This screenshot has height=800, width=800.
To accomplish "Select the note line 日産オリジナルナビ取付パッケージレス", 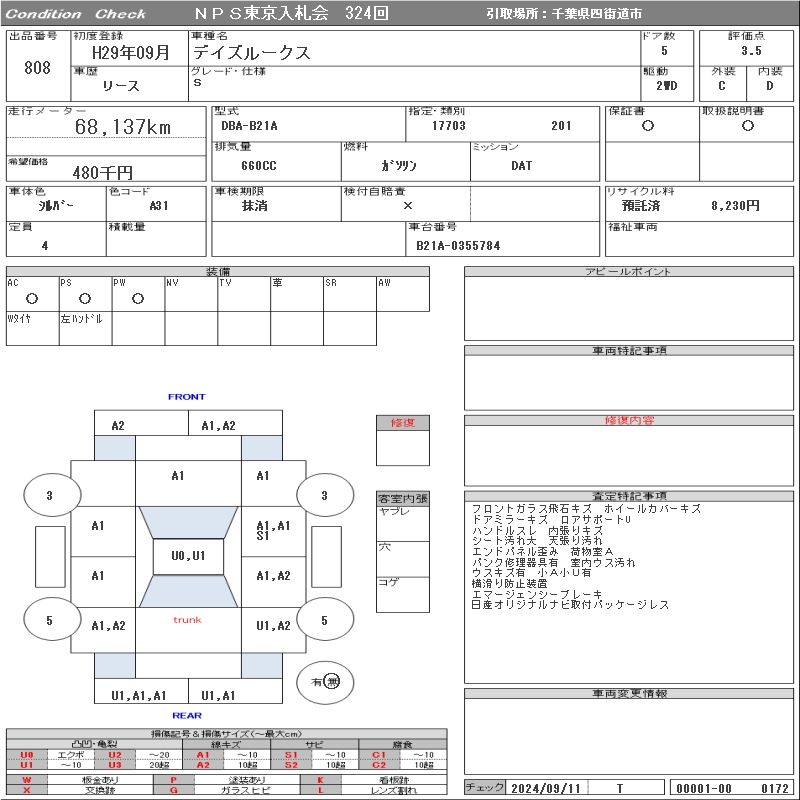I will tap(570, 605).
